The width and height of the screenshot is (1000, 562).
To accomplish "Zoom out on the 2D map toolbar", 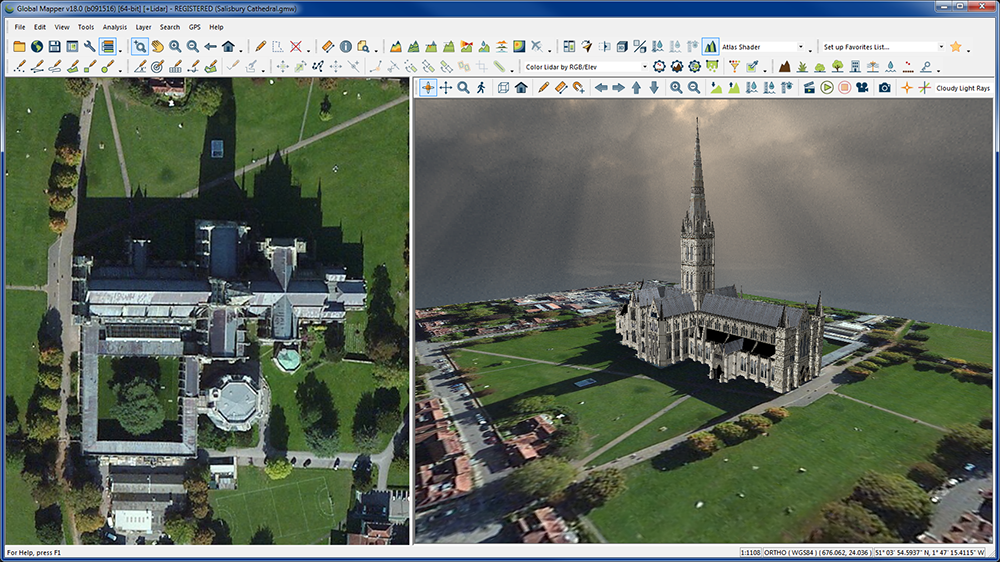I will [x=193, y=47].
